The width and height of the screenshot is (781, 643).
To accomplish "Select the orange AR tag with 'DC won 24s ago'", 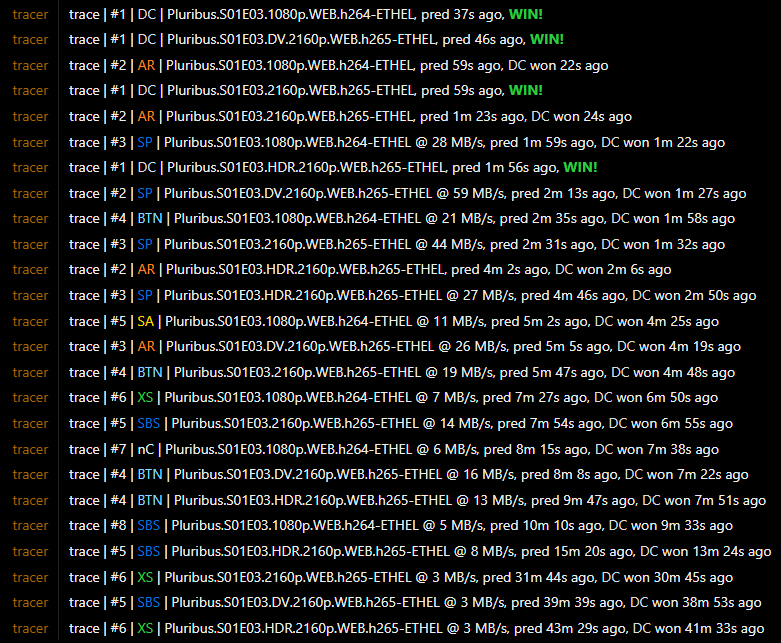I will (x=146, y=117).
